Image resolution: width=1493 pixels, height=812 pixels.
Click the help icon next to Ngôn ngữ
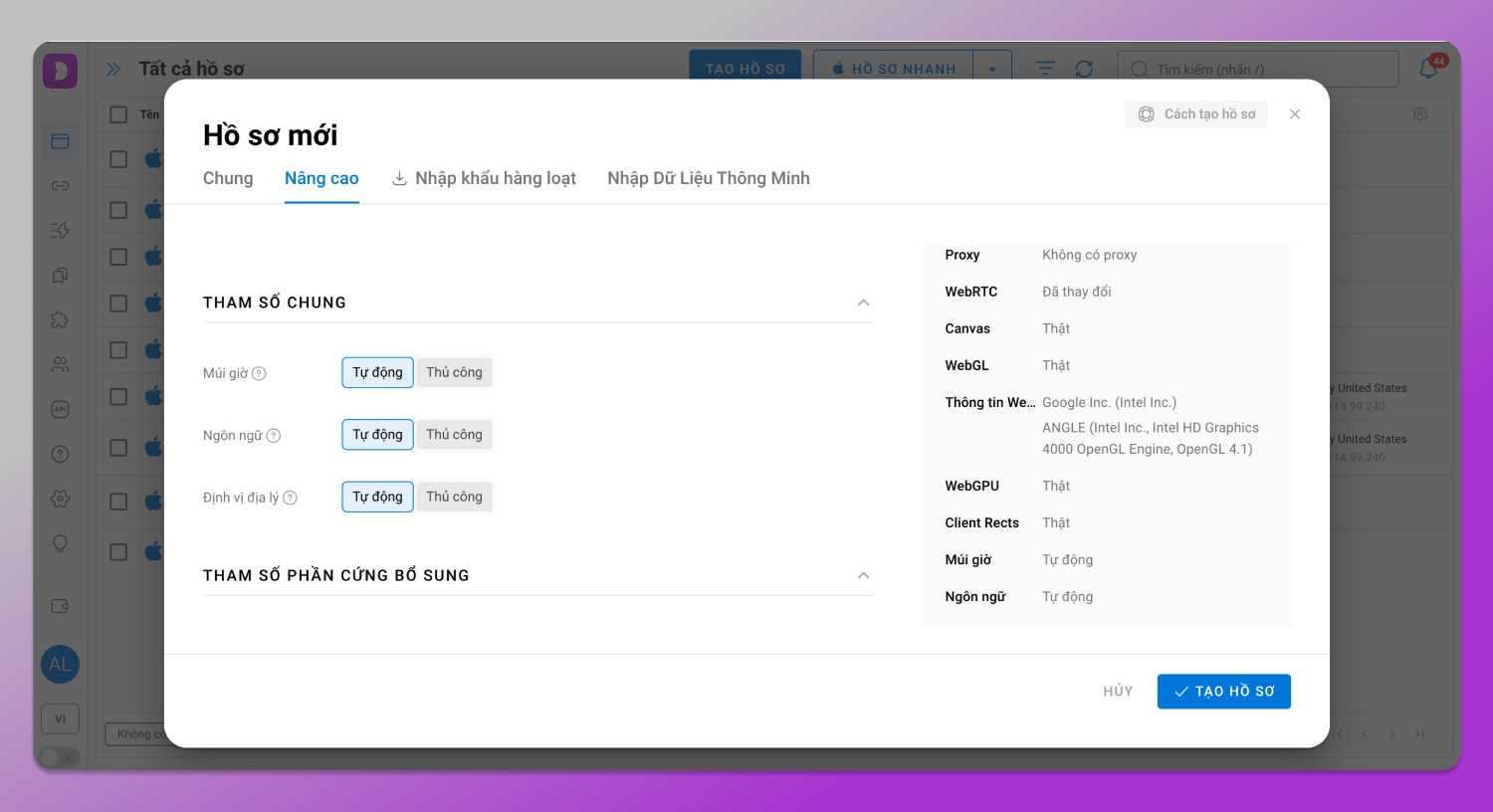(274, 436)
